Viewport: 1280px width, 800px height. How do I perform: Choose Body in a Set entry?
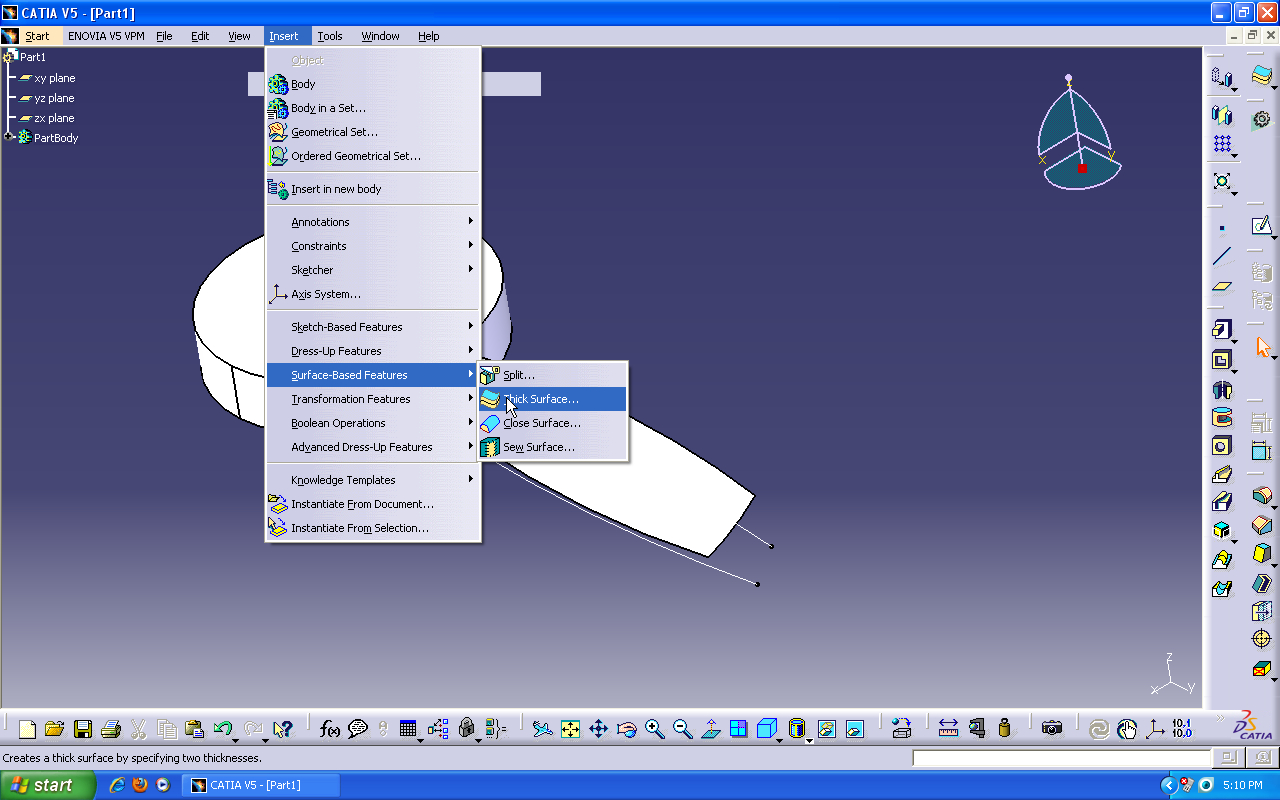click(x=372, y=108)
